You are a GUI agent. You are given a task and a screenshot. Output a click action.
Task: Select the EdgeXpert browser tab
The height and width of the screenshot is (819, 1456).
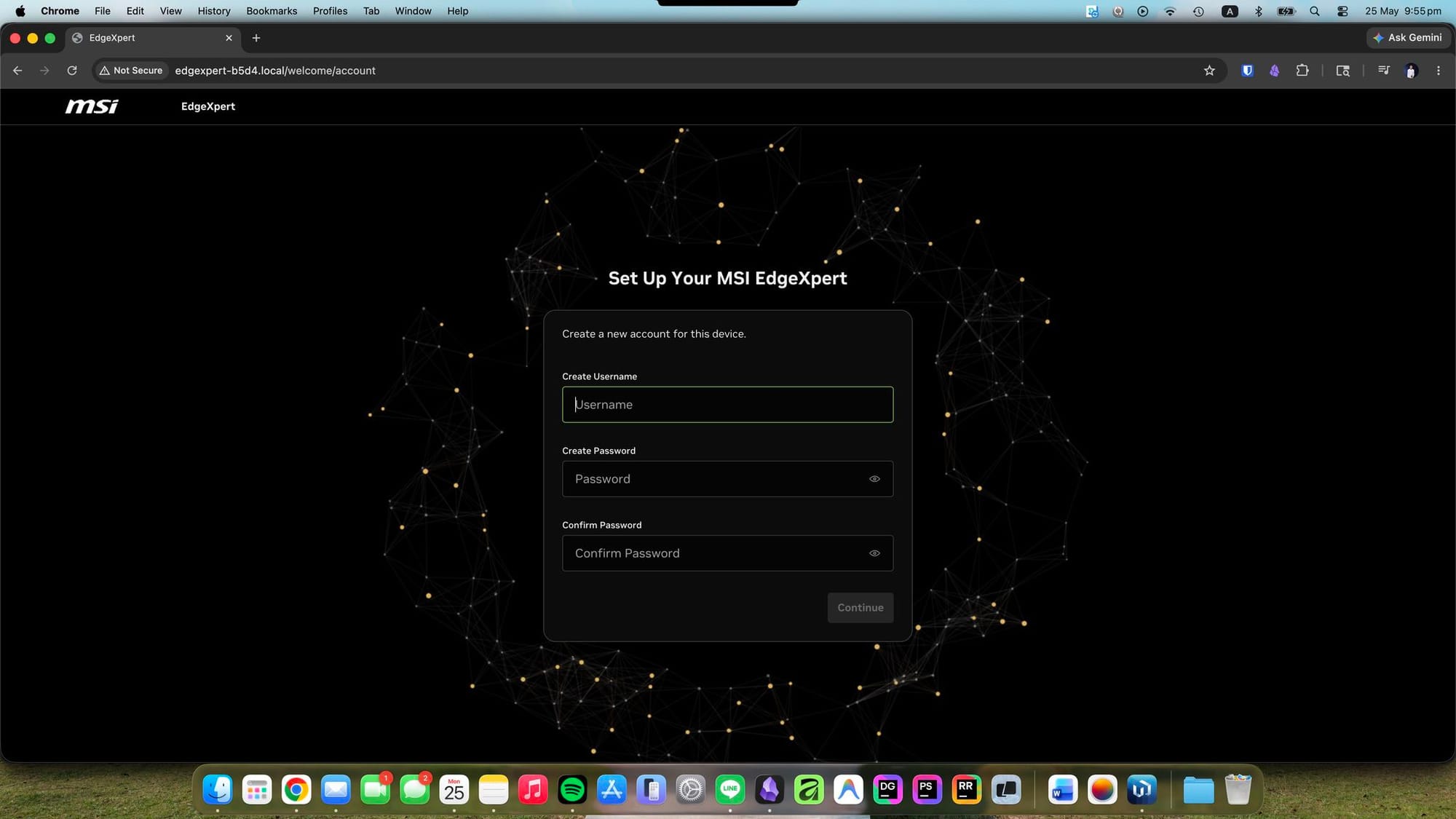click(153, 38)
